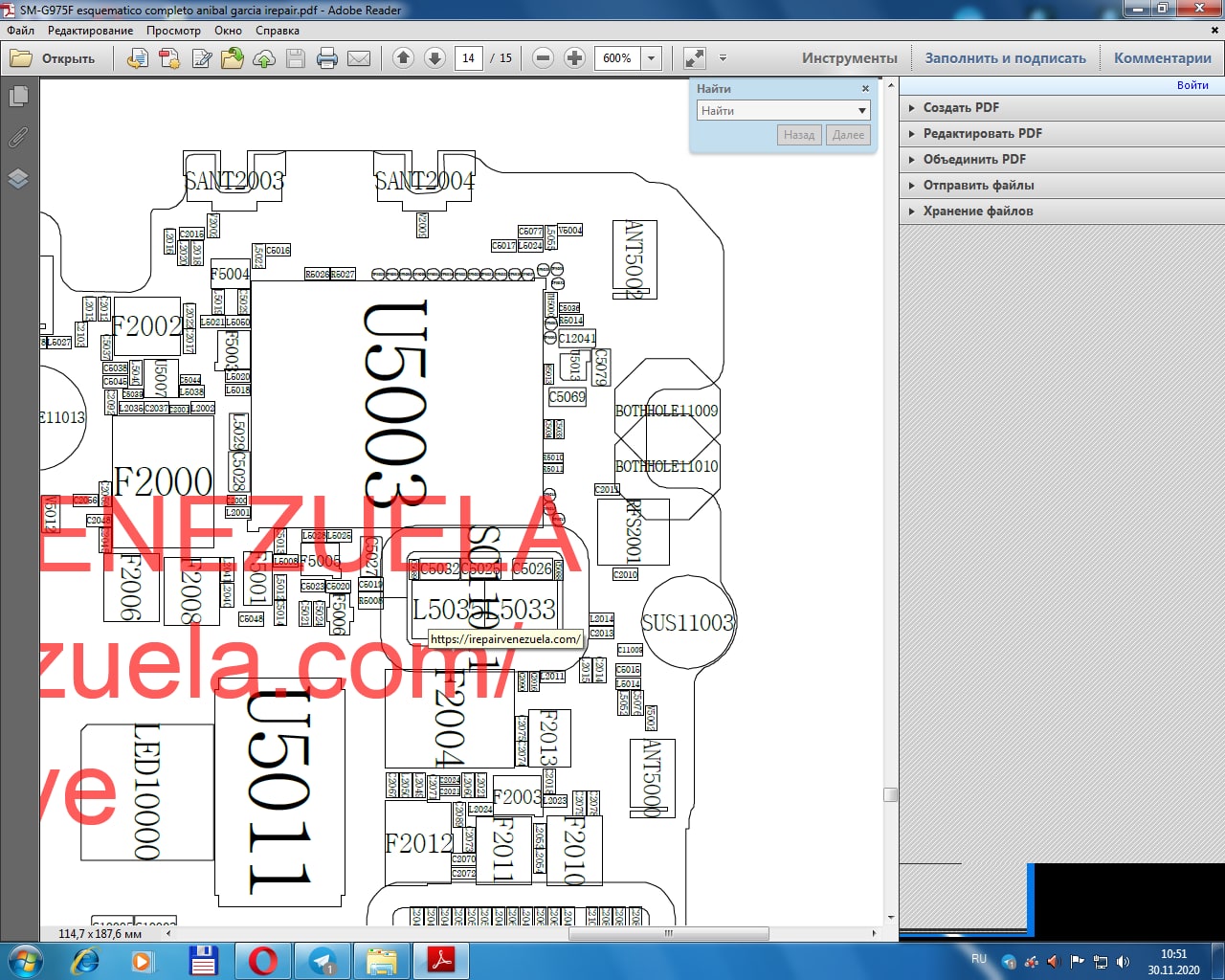Click the RU language indicator
The width and height of the screenshot is (1225, 980).
click(x=979, y=959)
